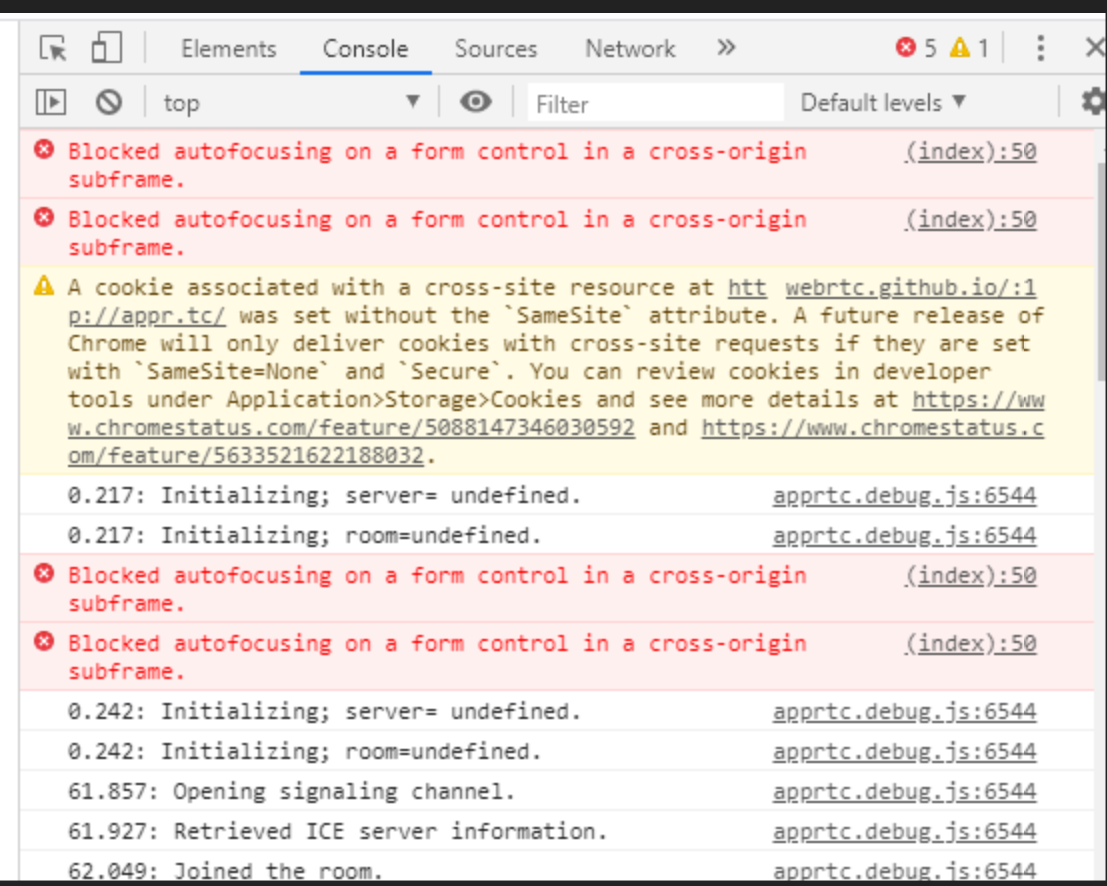Viewport: 1107px width, 886px height.
Task: Show more tabs with the double chevron
Action: click(726, 48)
